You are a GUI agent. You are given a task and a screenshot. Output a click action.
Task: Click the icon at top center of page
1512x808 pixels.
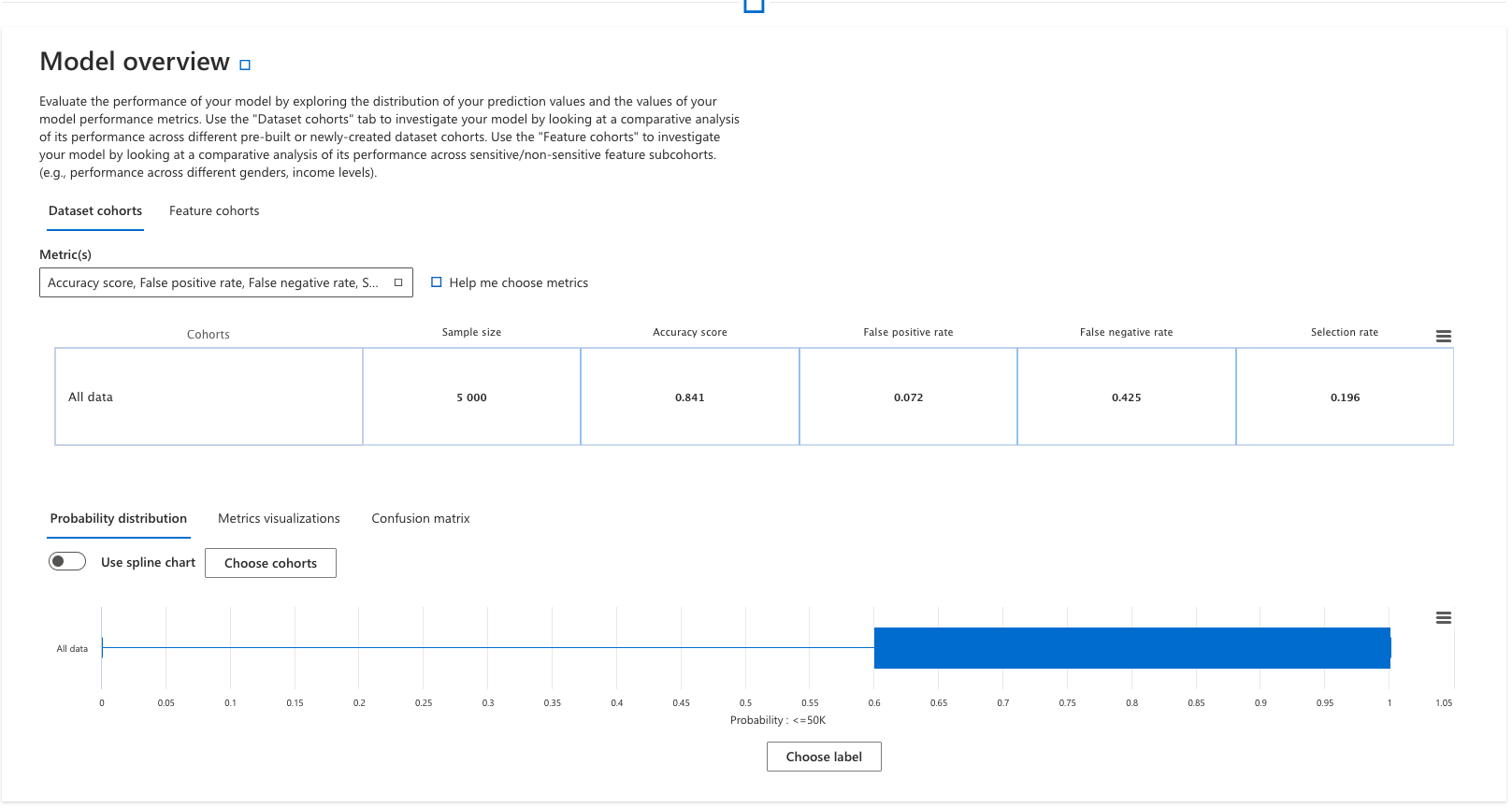coord(754,6)
